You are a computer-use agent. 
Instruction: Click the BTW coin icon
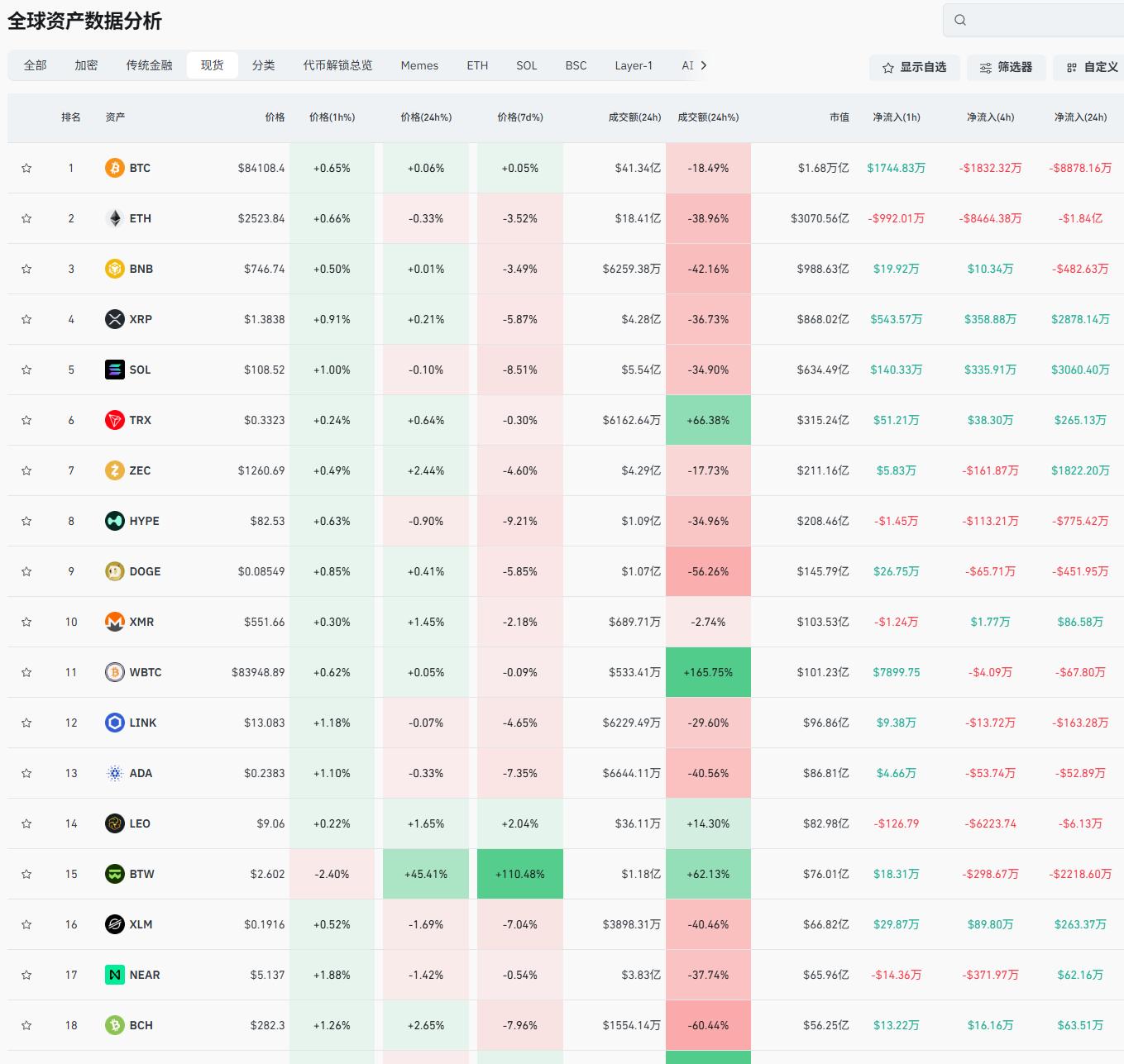coord(115,874)
